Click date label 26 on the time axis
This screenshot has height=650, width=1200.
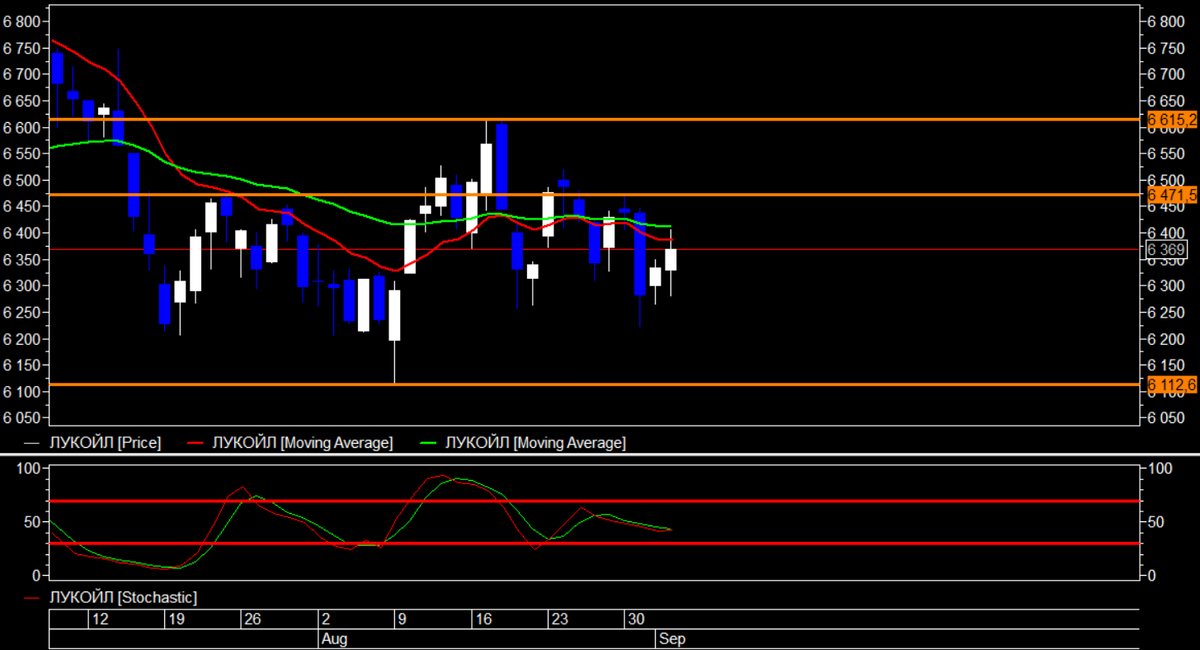[x=254, y=619]
